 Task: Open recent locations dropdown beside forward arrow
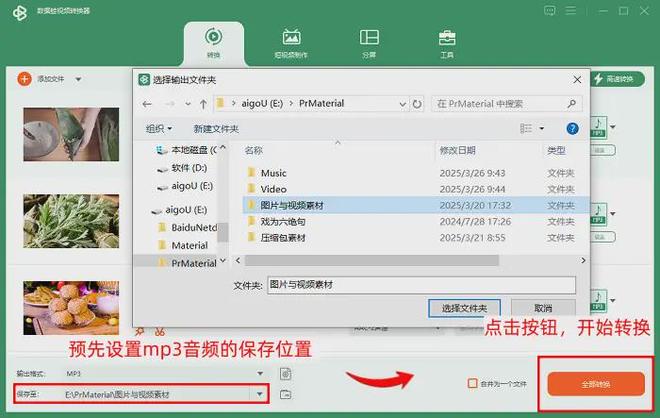[x=188, y=104]
